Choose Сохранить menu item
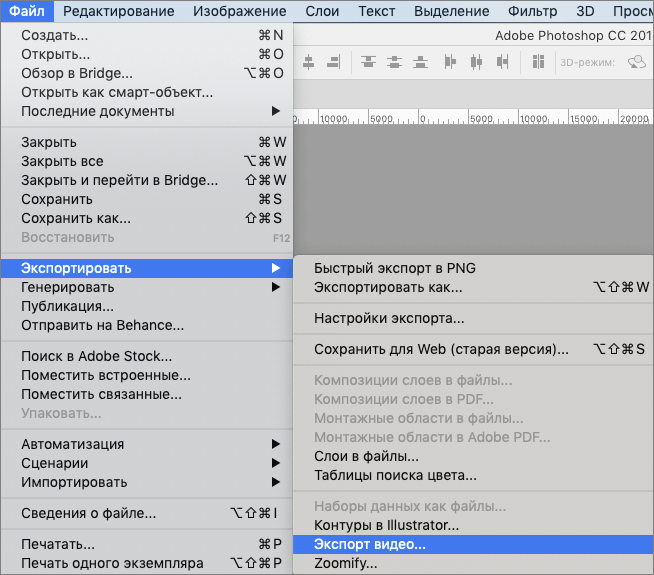 146,199
